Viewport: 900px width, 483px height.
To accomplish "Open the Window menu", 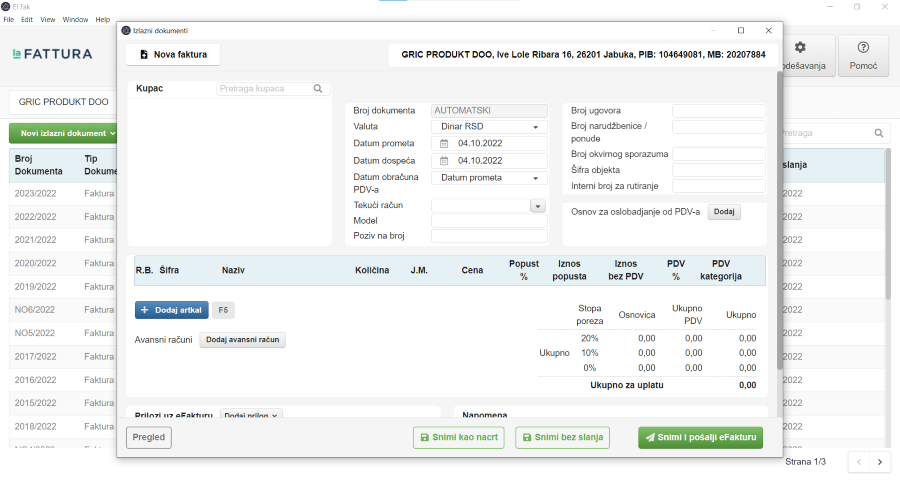I will 75,19.
